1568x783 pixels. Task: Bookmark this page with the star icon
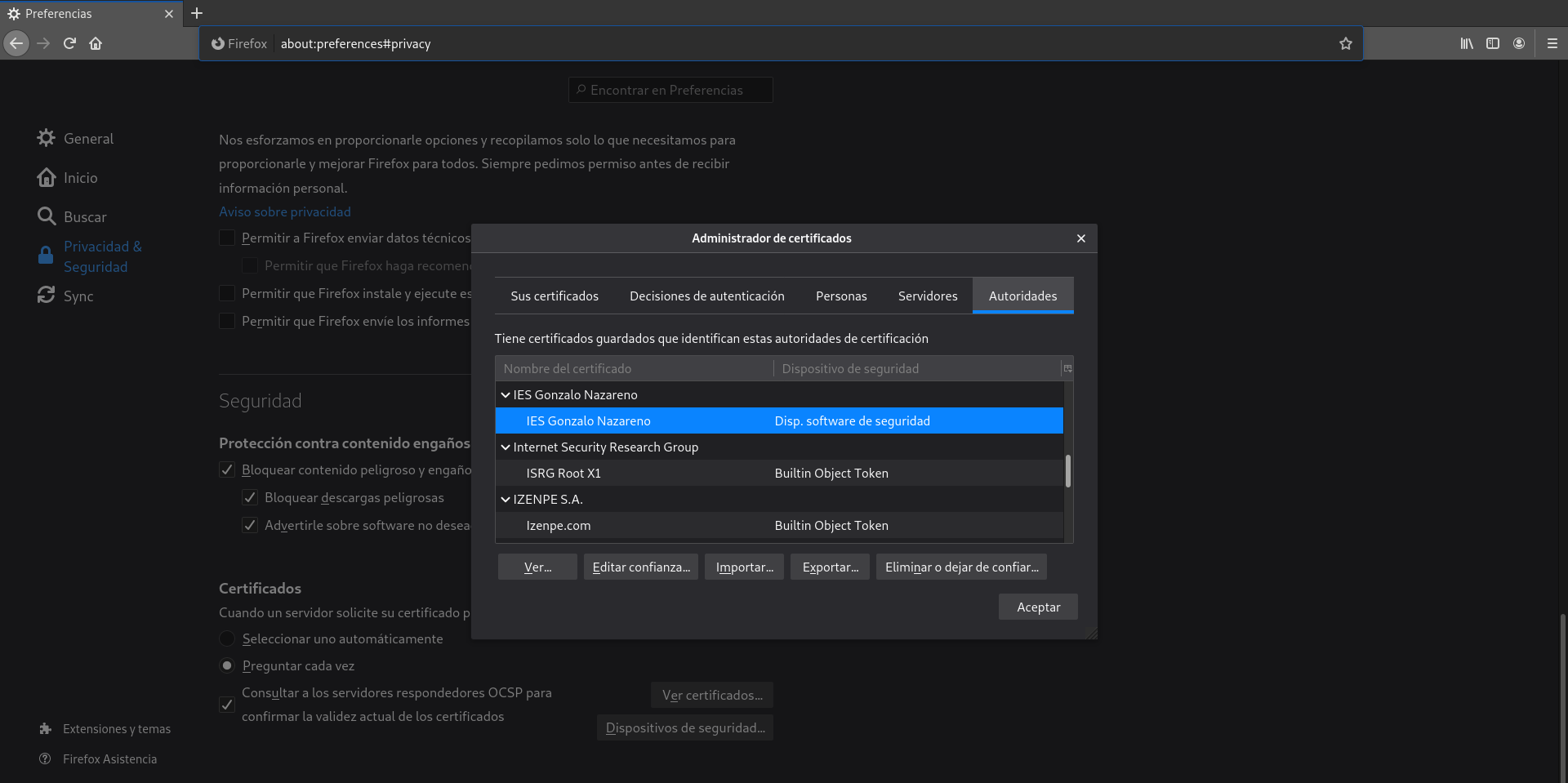1346,44
